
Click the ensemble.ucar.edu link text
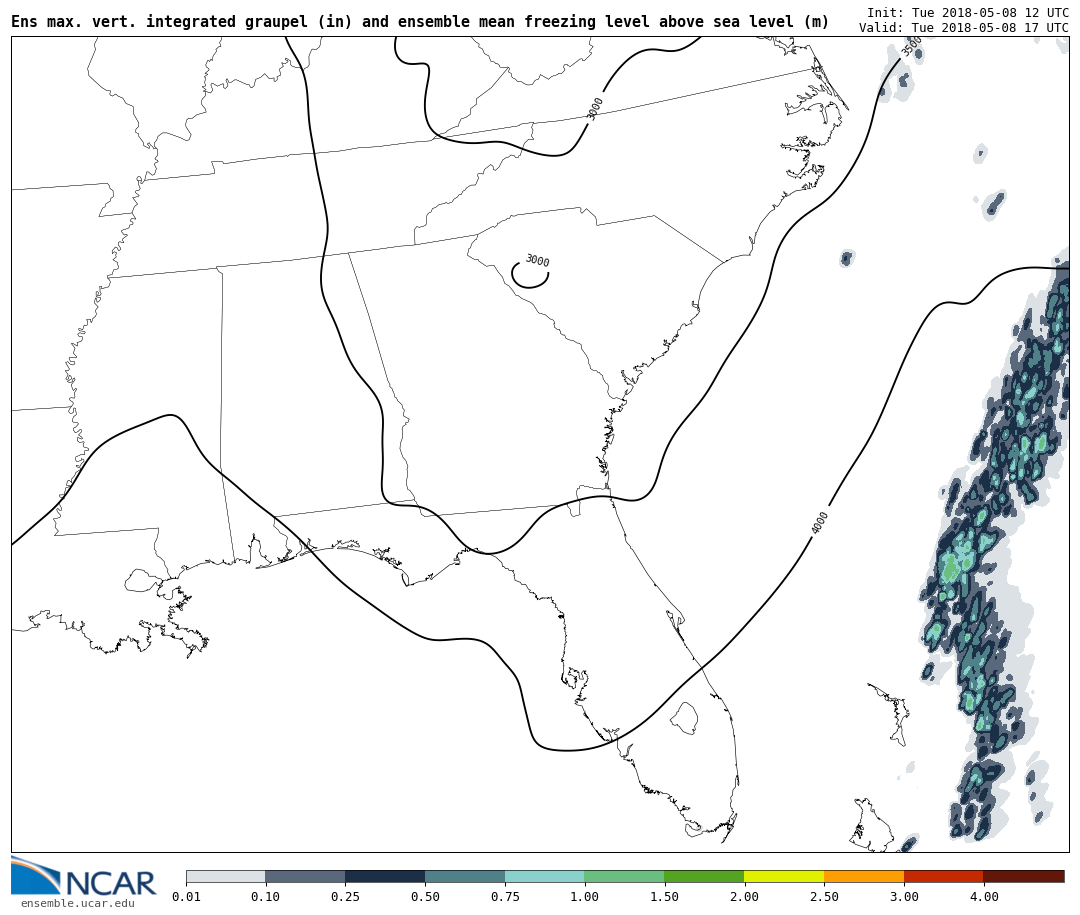pyautogui.click(x=77, y=904)
